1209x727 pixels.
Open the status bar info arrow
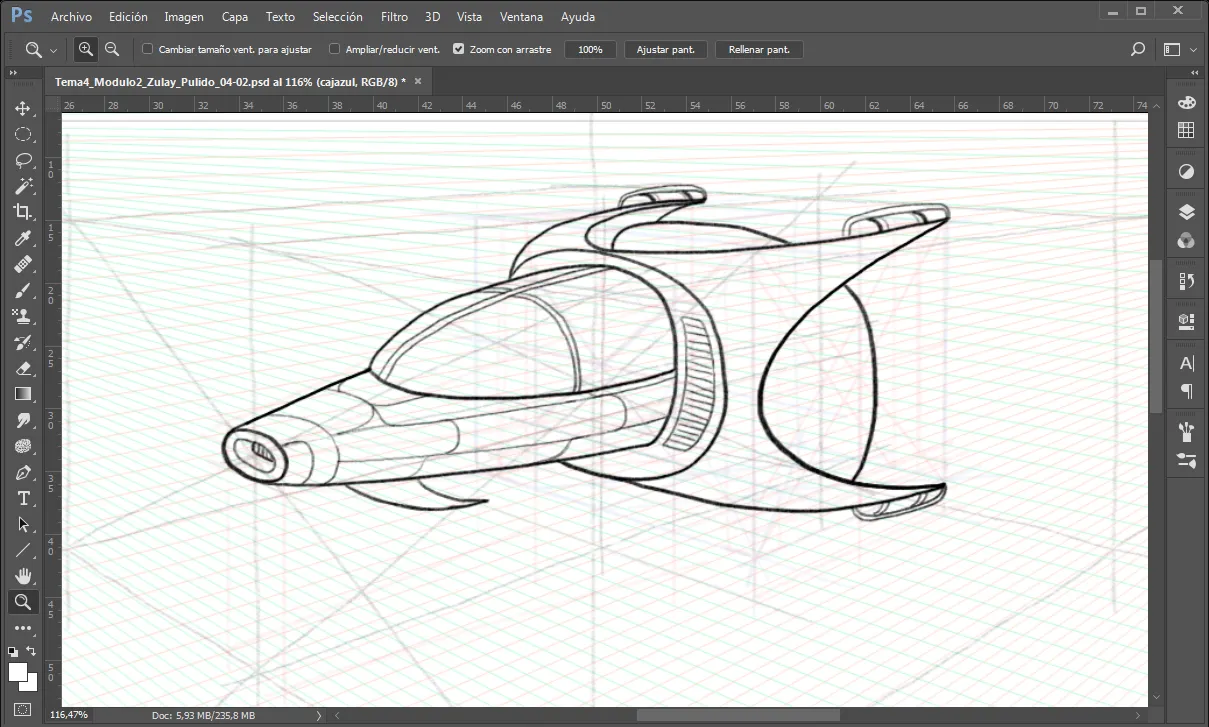pyautogui.click(x=319, y=715)
